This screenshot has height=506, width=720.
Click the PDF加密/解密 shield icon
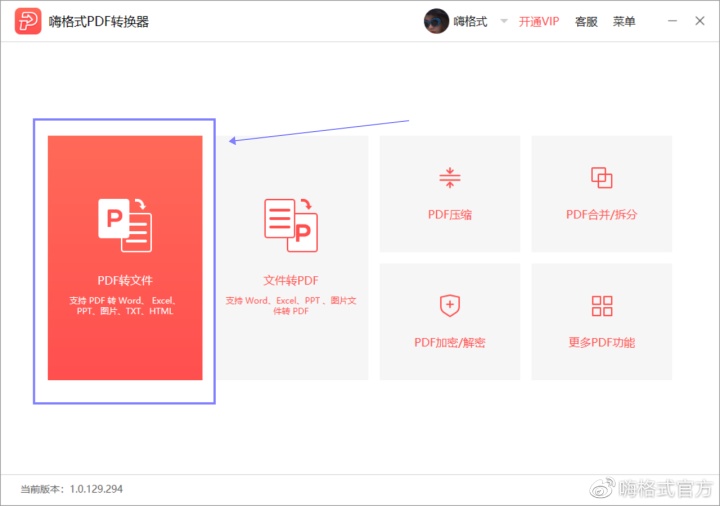pyautogui.click(x=450, y=305)
